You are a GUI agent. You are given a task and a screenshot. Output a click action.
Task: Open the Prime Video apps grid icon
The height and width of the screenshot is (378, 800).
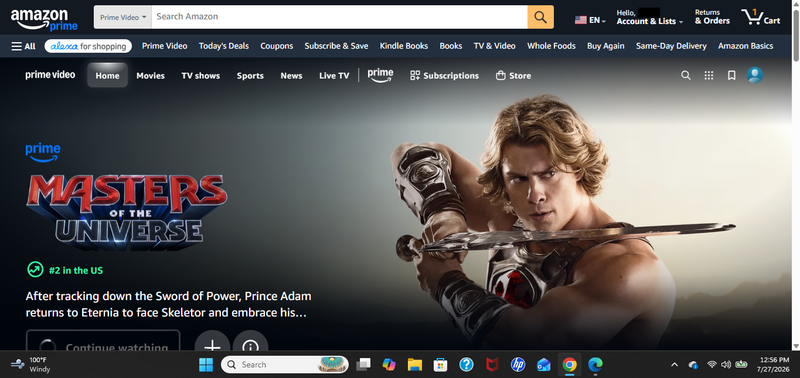pos(709,75)
